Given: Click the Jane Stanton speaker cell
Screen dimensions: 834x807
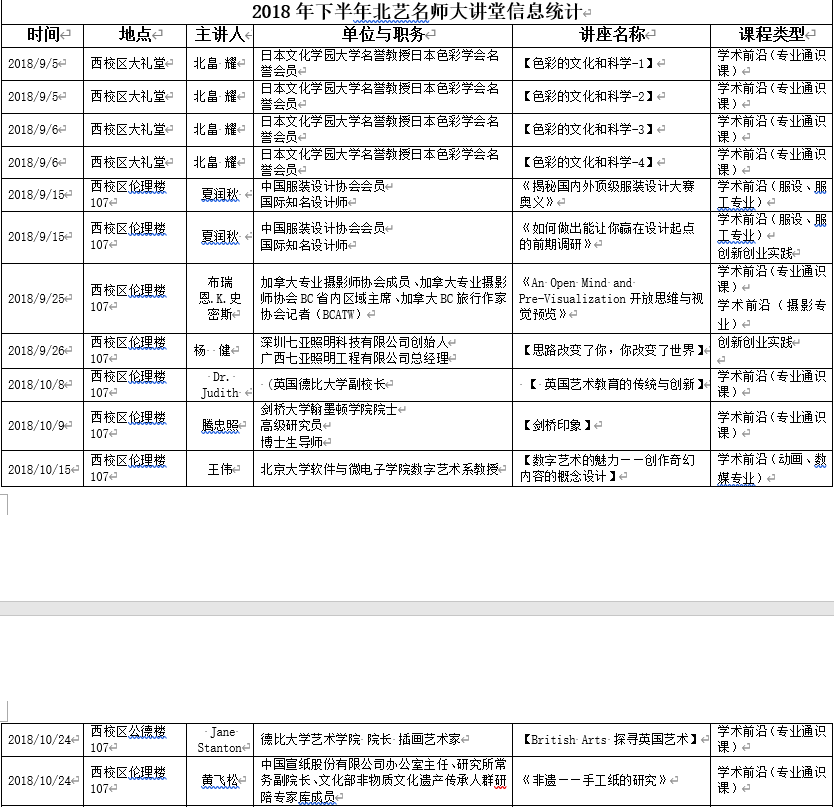Looking at the screenshot, I should point(219,739).
